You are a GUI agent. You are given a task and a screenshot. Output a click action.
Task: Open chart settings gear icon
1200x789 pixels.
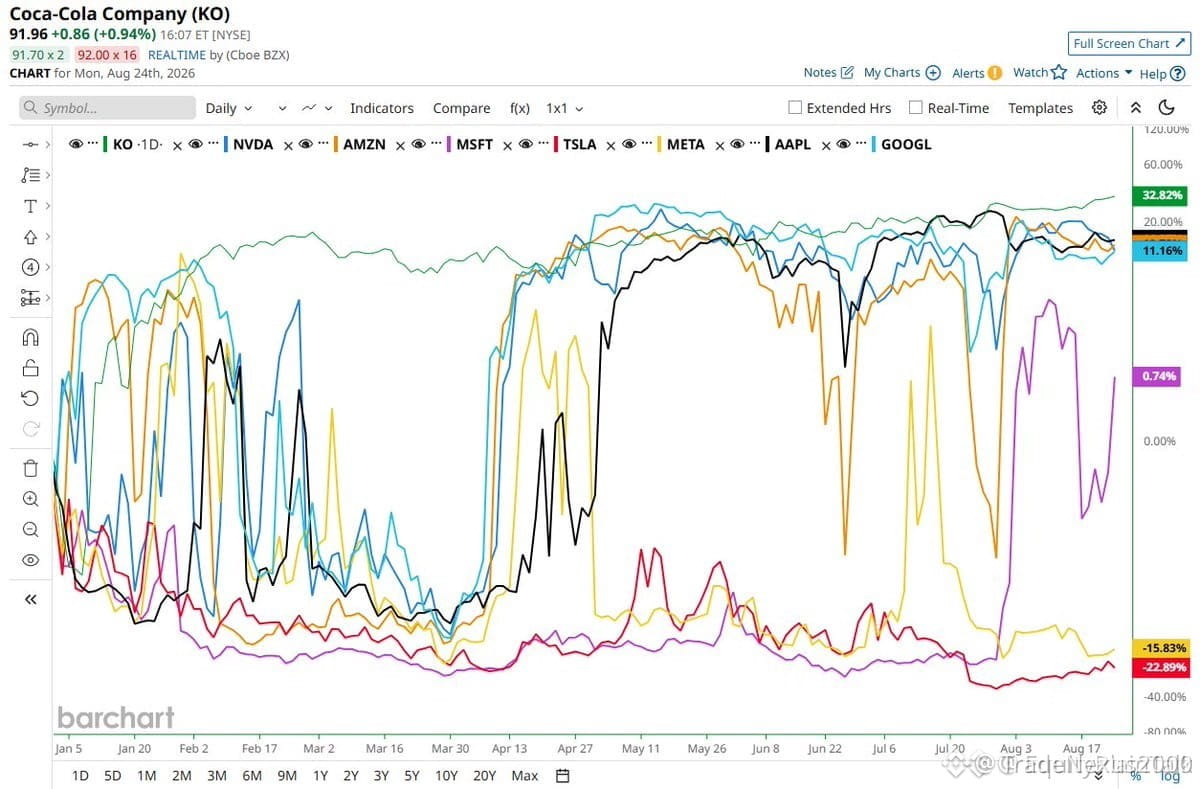pyautogui.click(x=1099, y=108)
